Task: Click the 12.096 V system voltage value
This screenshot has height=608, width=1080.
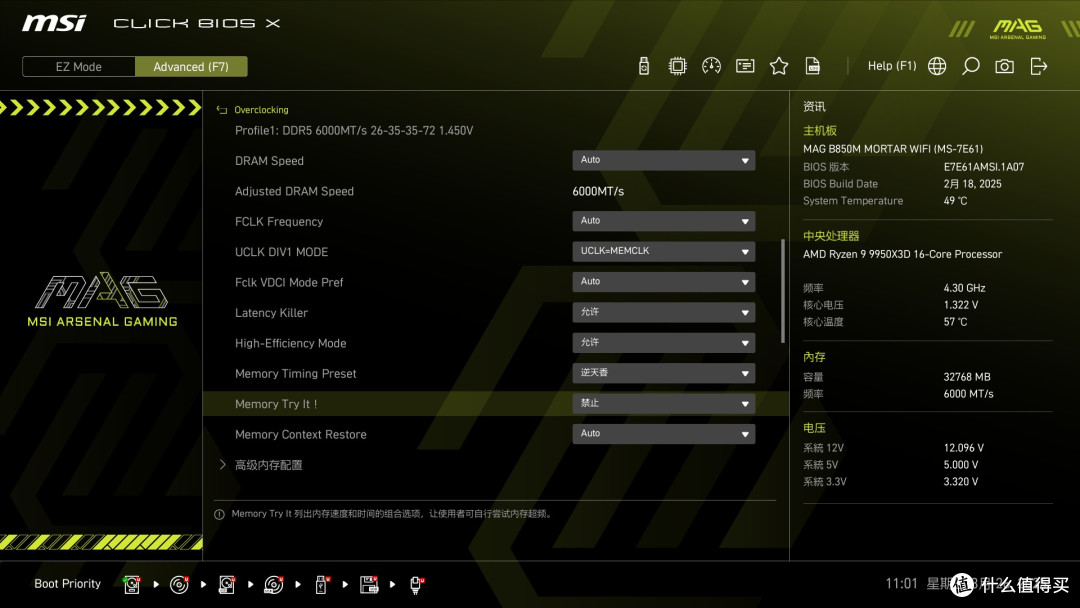Action: [x=964, y=448]
